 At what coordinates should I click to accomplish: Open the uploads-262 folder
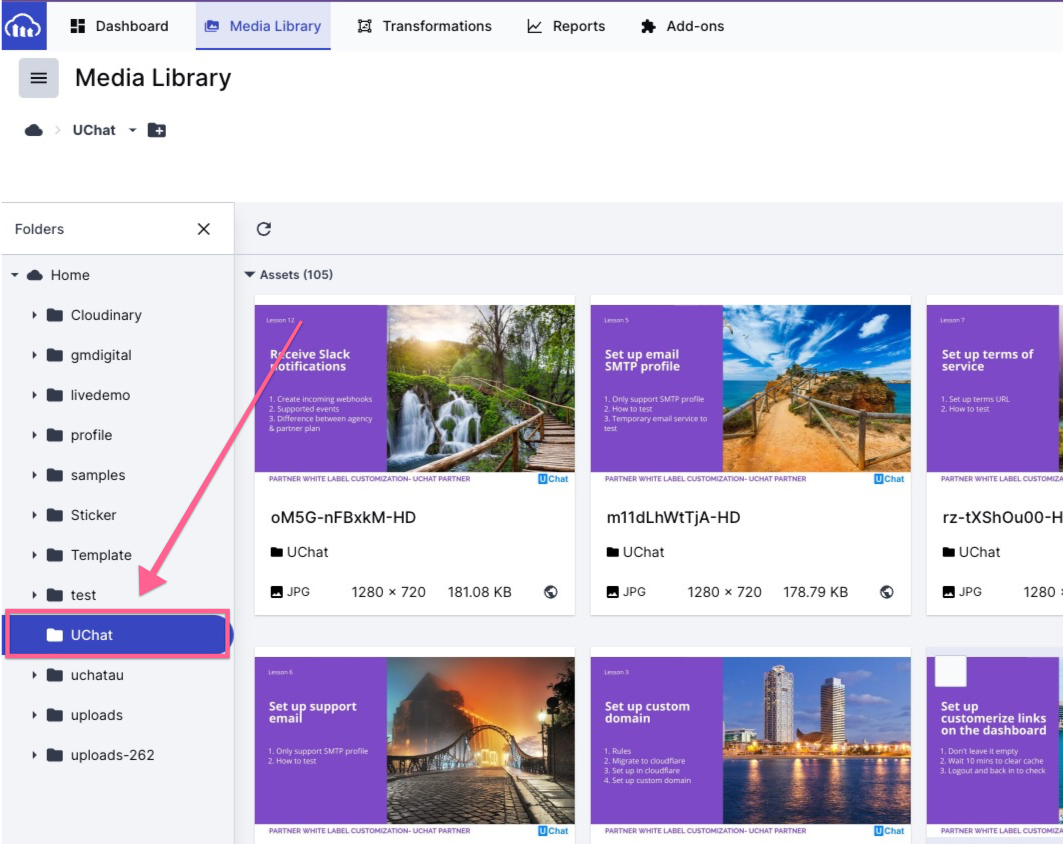pyautogui.click(x=113, y=755)
